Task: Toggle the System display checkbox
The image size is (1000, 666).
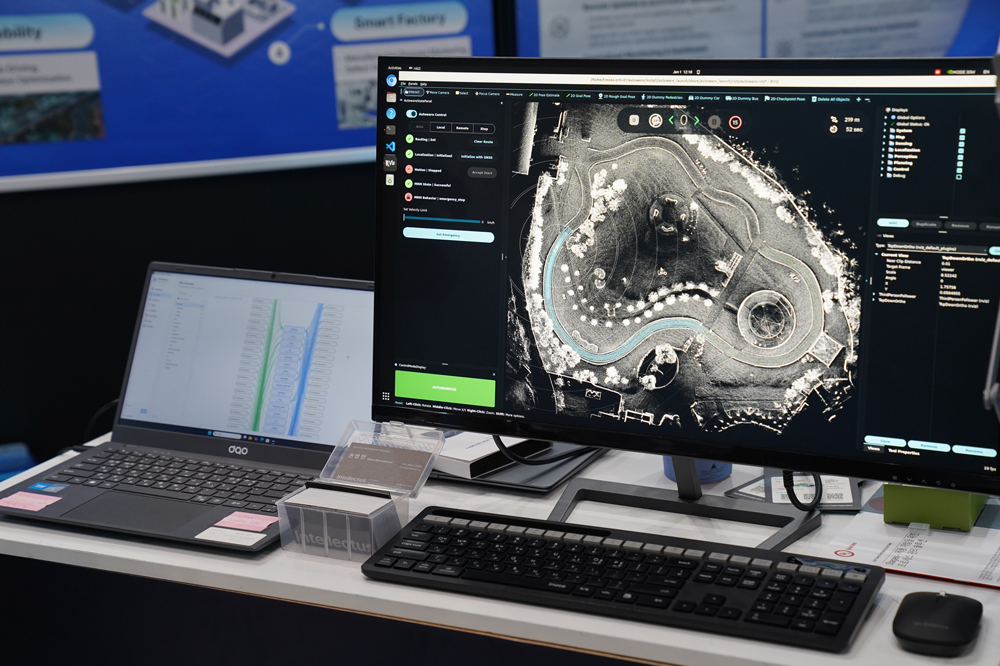Action: coord(962,131)
